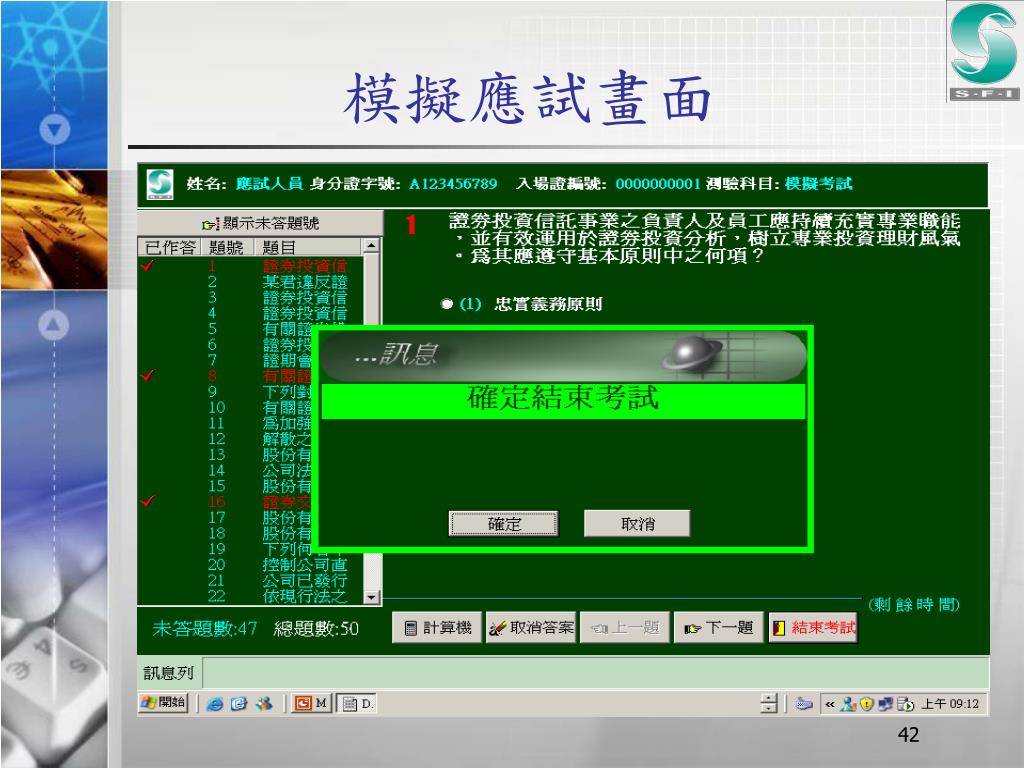Click the slide's down-arrow navigation circle
Image resolution: width=1024 pixels, height=768 pixels.
click(54, 130)
